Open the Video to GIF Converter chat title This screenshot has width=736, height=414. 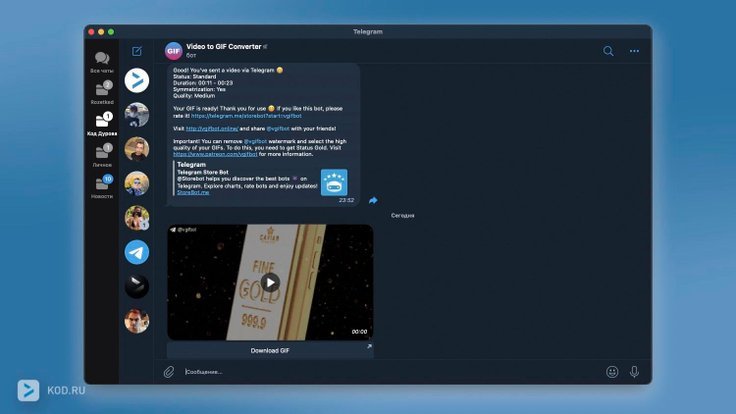(223, 46)
